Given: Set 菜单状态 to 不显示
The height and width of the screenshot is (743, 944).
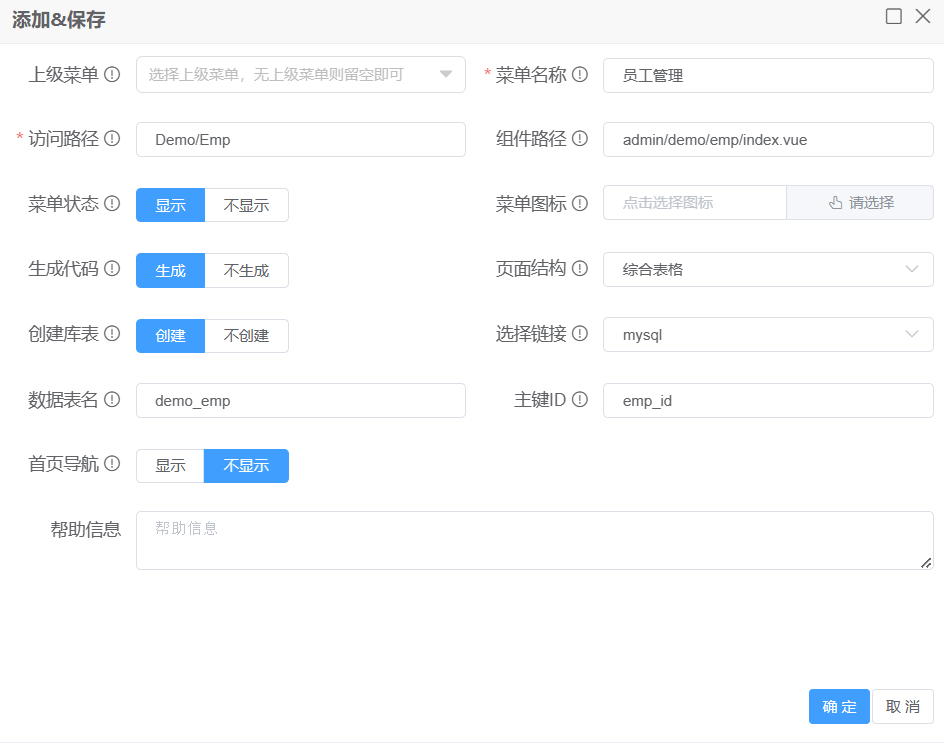Looking at the screenshot, I should tap(246, 205).
